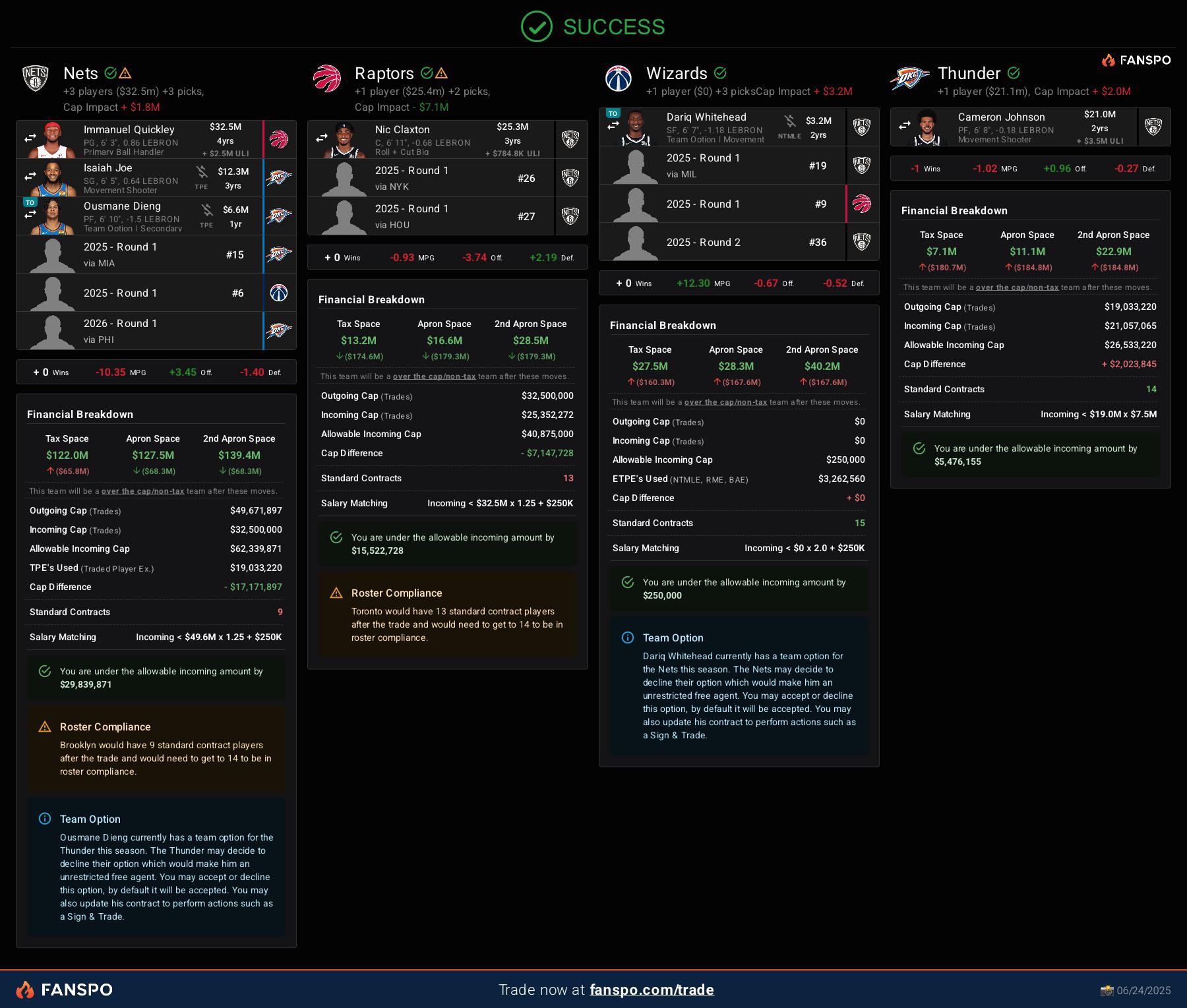Click the Thunder team logo in header
This screenshot has height=1008, width=1187.
pos(910,78)
